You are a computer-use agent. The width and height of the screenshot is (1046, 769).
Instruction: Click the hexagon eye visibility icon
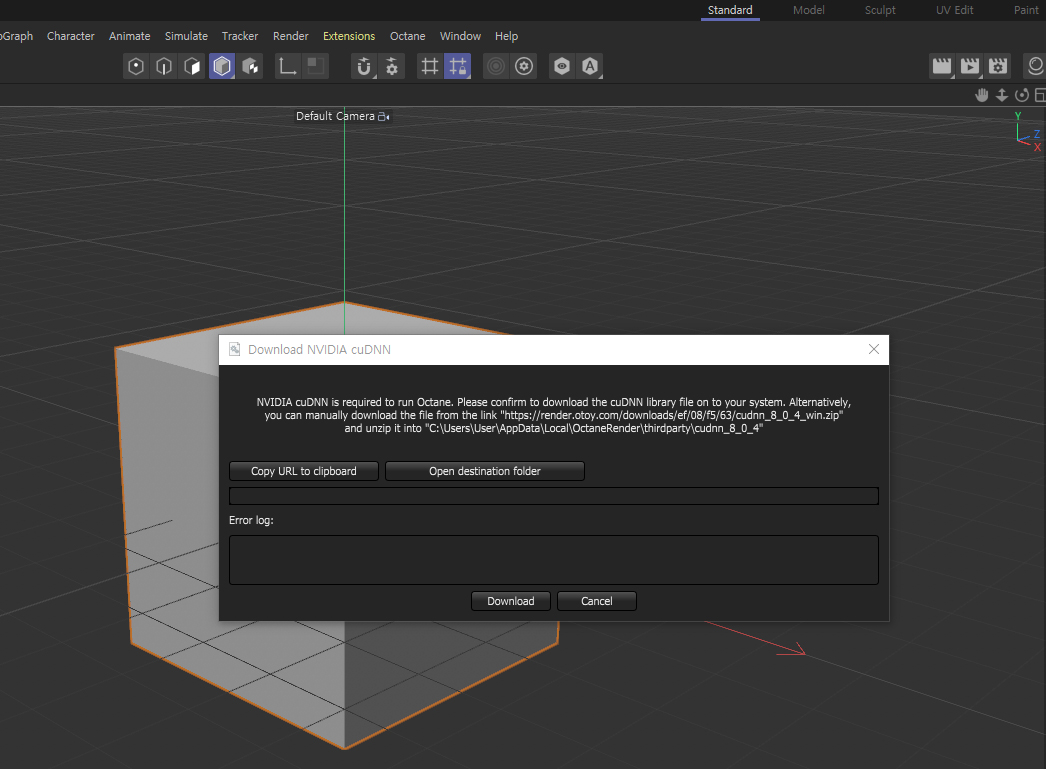pyautogui.click(x=562, y=66)
